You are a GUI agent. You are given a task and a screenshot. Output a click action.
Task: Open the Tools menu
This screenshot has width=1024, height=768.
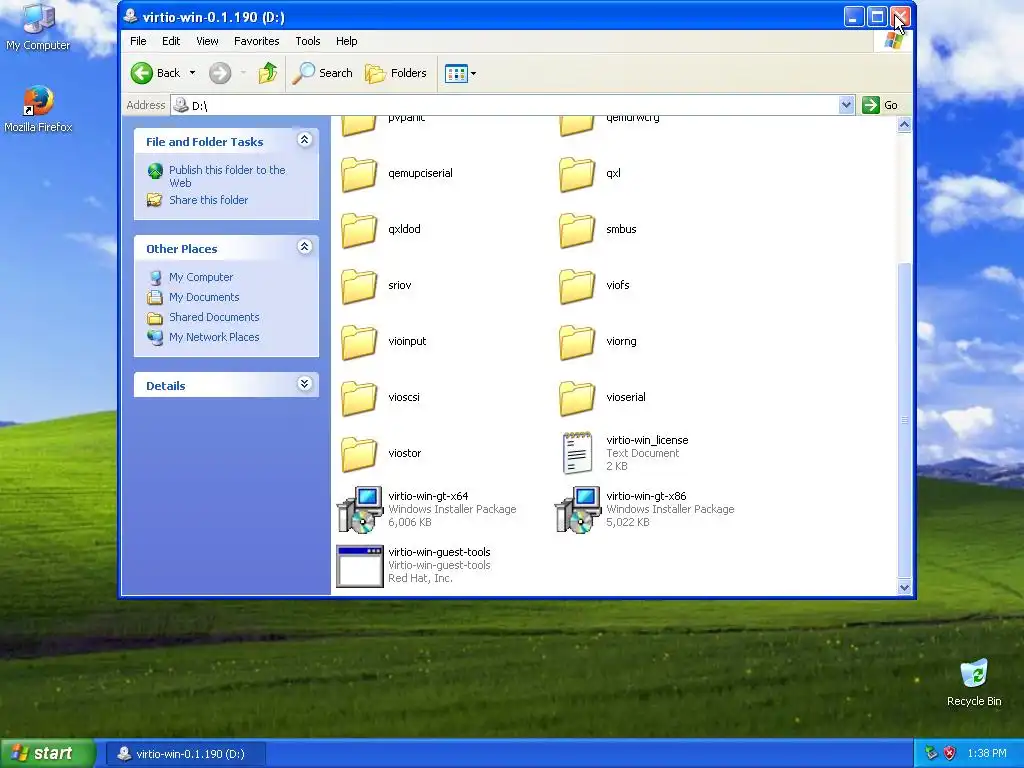(308, 41)
